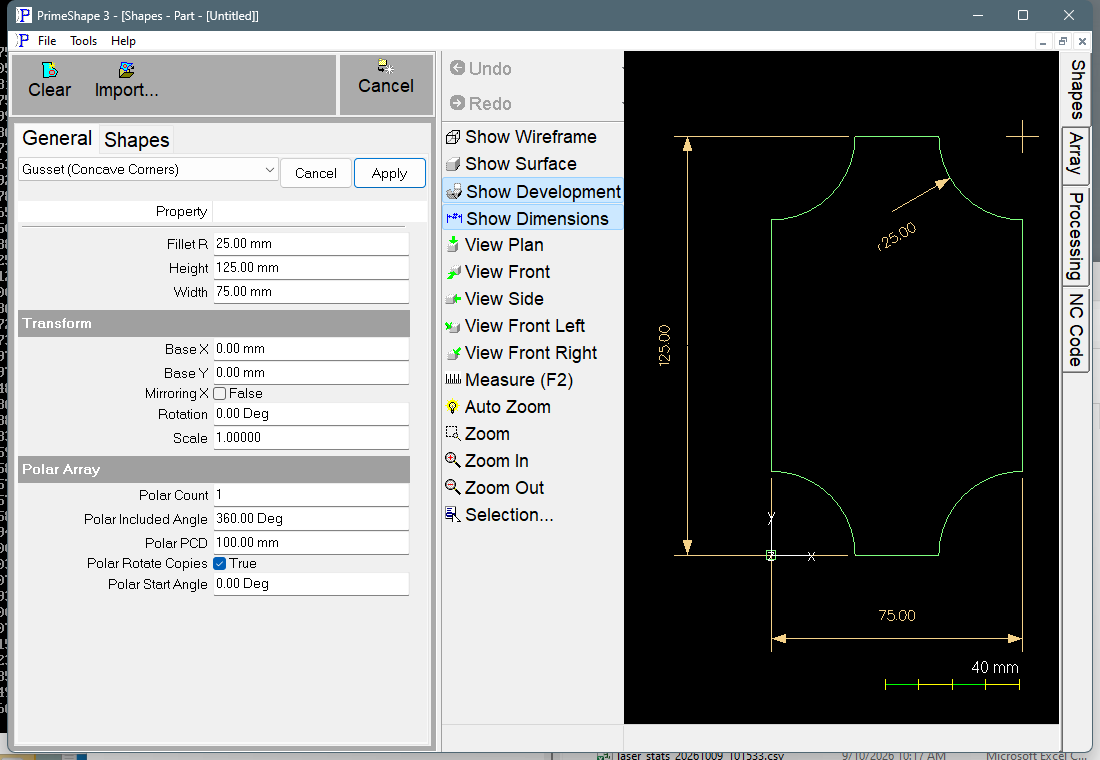This screenshot has width=1100, height=760.
Task: Open the Import file icon
Action: click(126, 69)
